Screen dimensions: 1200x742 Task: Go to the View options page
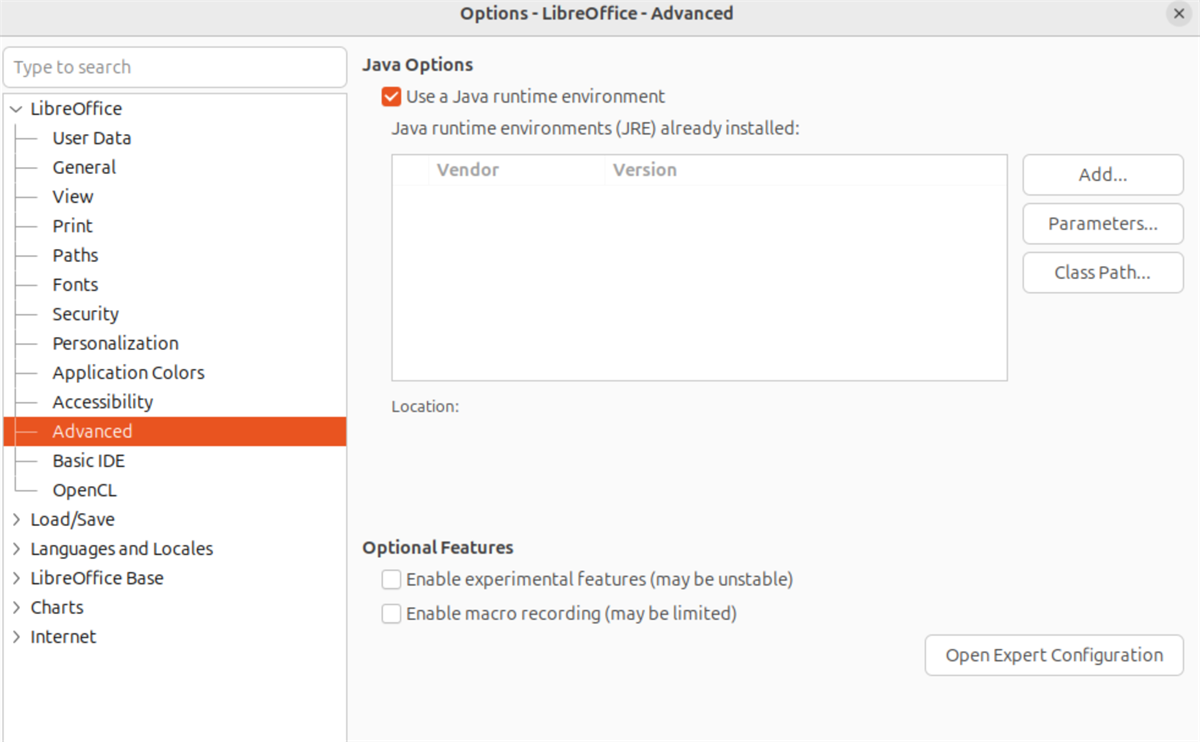(73, 197)
